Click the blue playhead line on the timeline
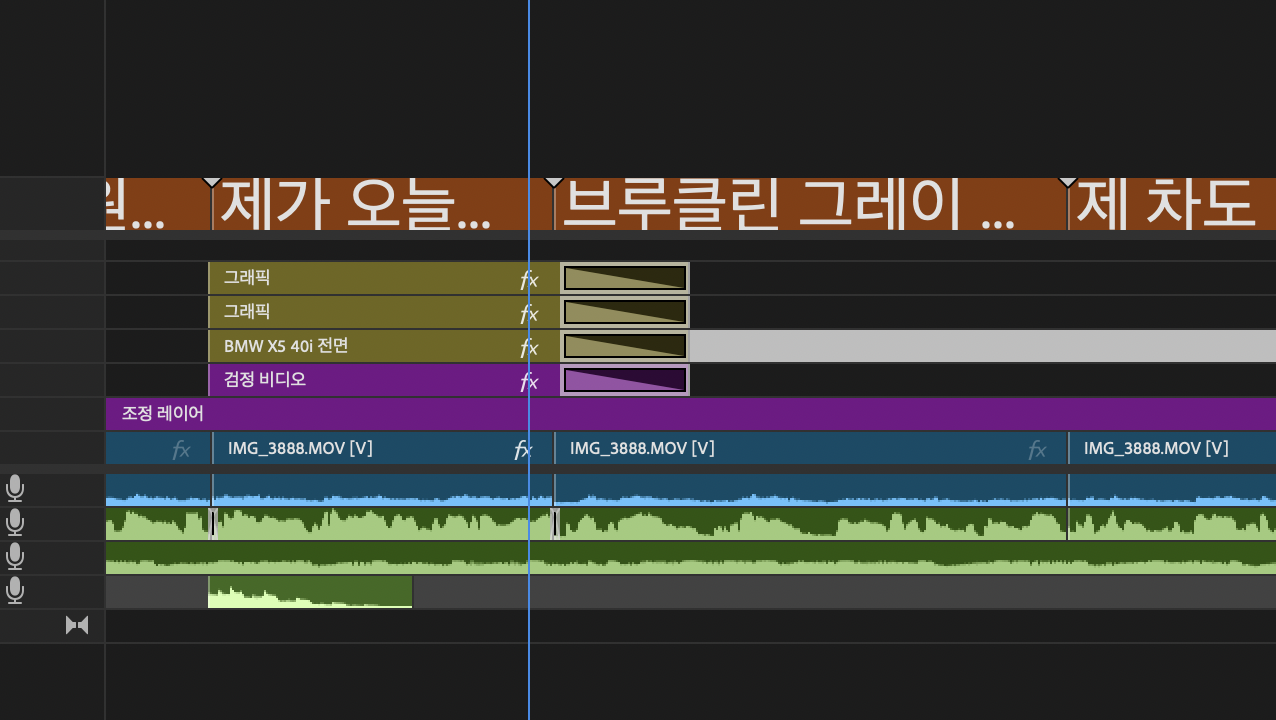 (529, 100)
